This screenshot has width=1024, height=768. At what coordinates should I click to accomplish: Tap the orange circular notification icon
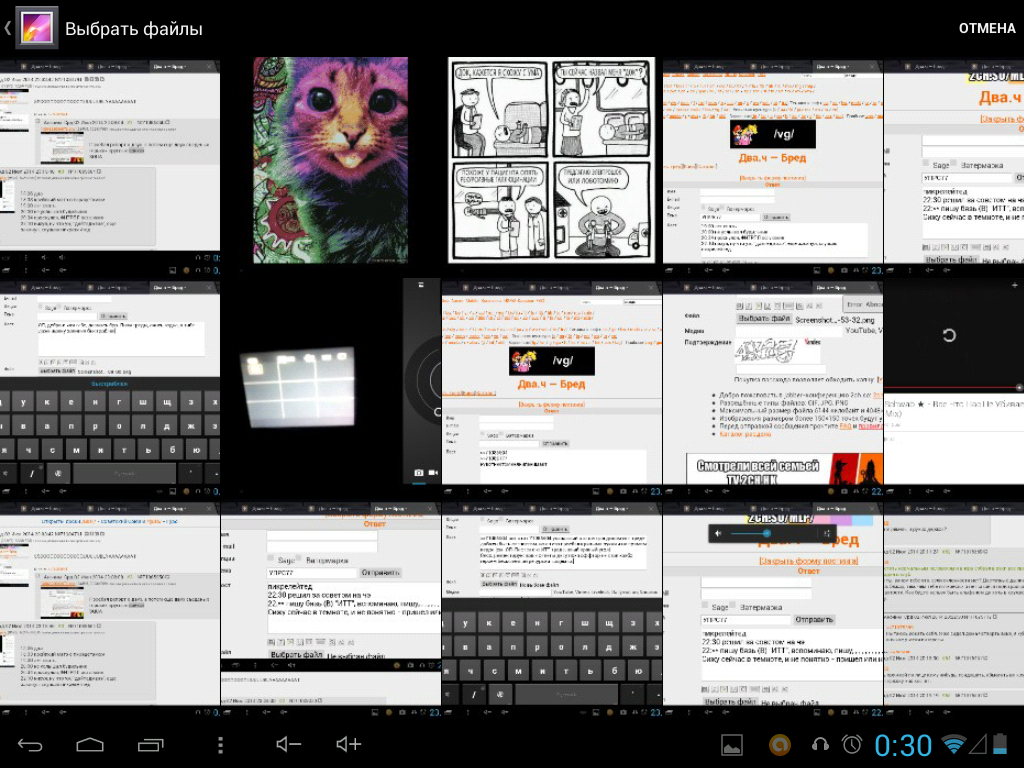tap(780, 744)
